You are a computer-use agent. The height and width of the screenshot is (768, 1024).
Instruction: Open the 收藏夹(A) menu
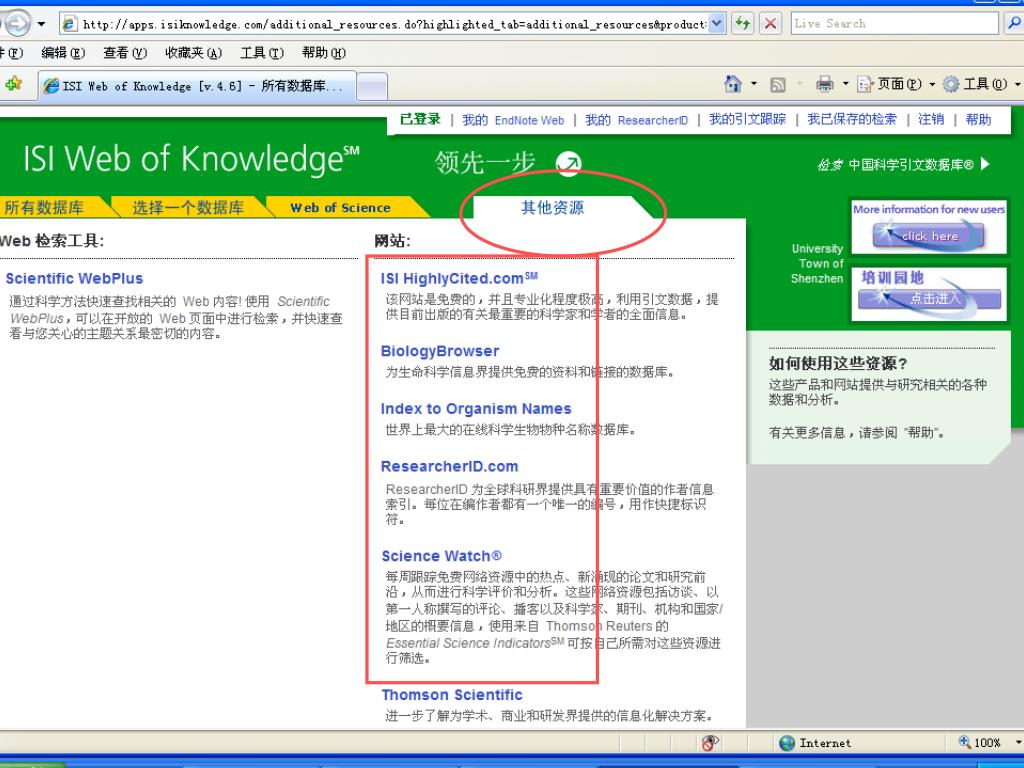coord(193,53)
